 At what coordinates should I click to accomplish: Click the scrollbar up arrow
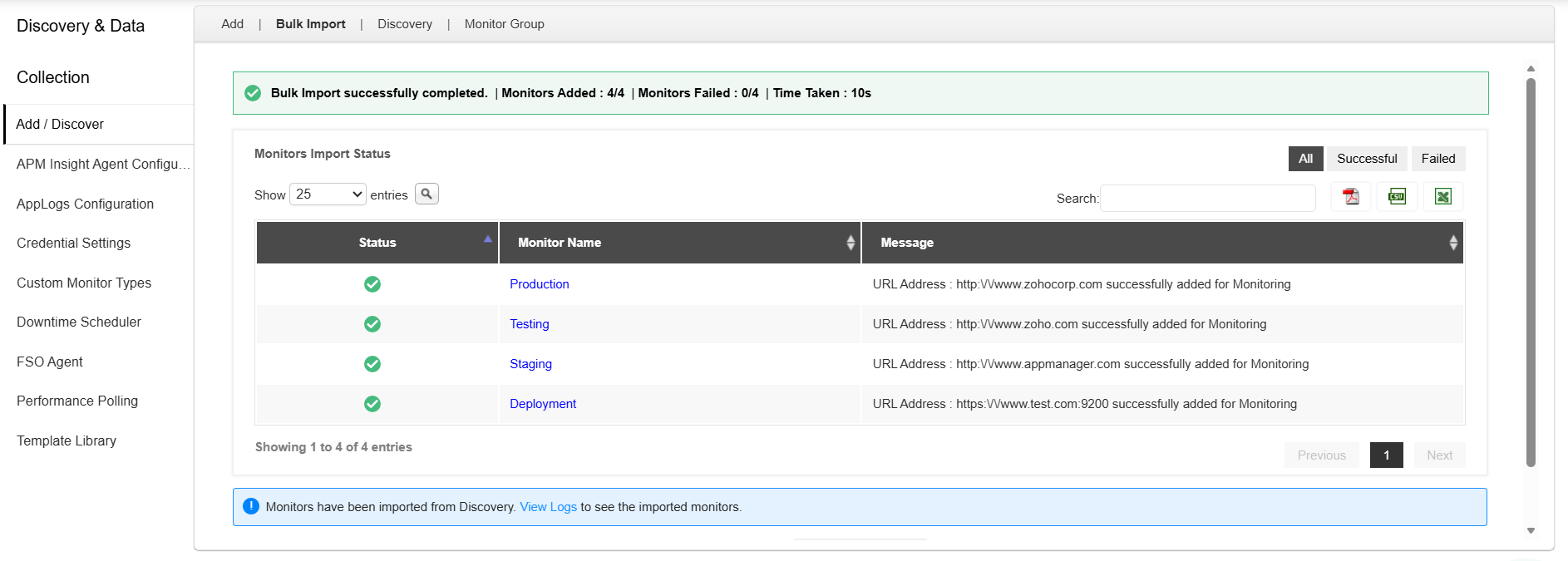tap(1531, 69)
